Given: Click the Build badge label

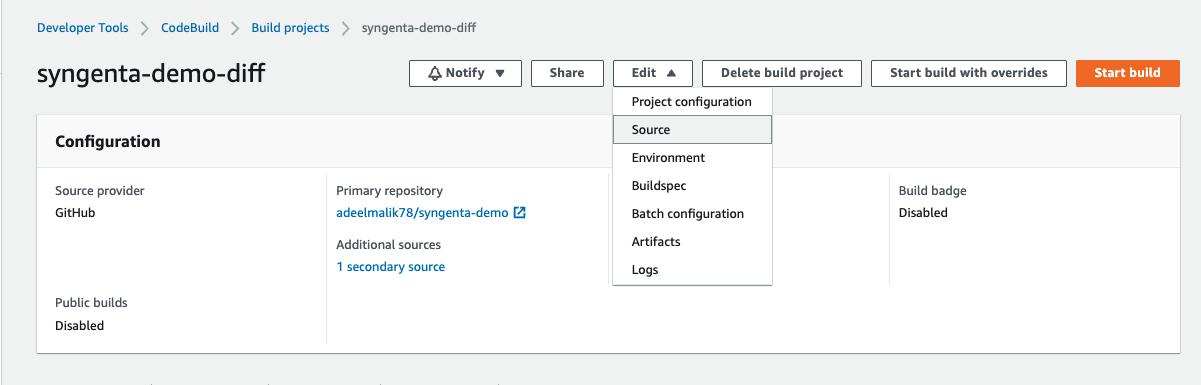Looking at the screenshot, I should (933, 191).
